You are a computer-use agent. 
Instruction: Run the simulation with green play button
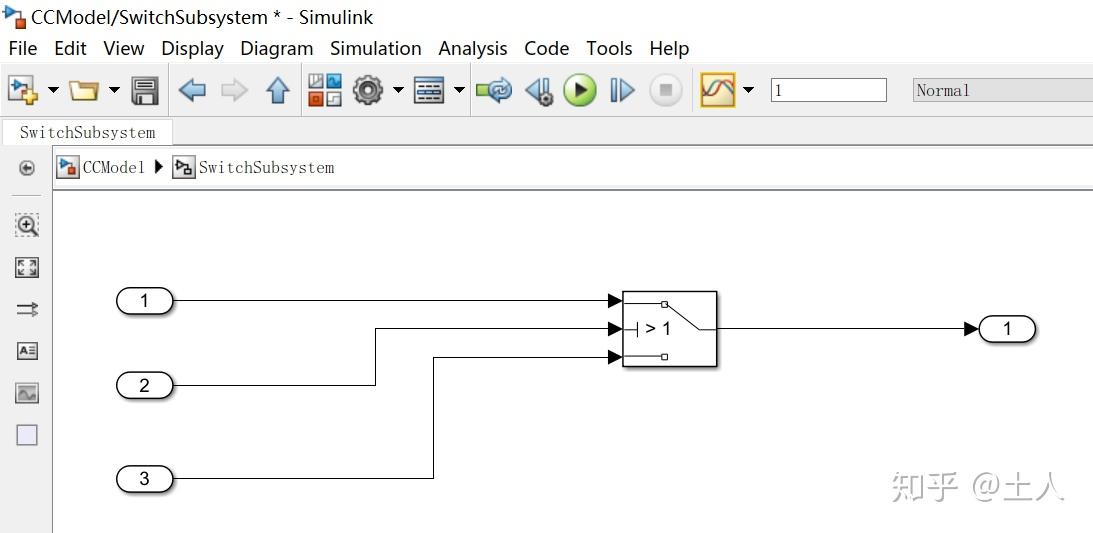[x=579, y=91]
